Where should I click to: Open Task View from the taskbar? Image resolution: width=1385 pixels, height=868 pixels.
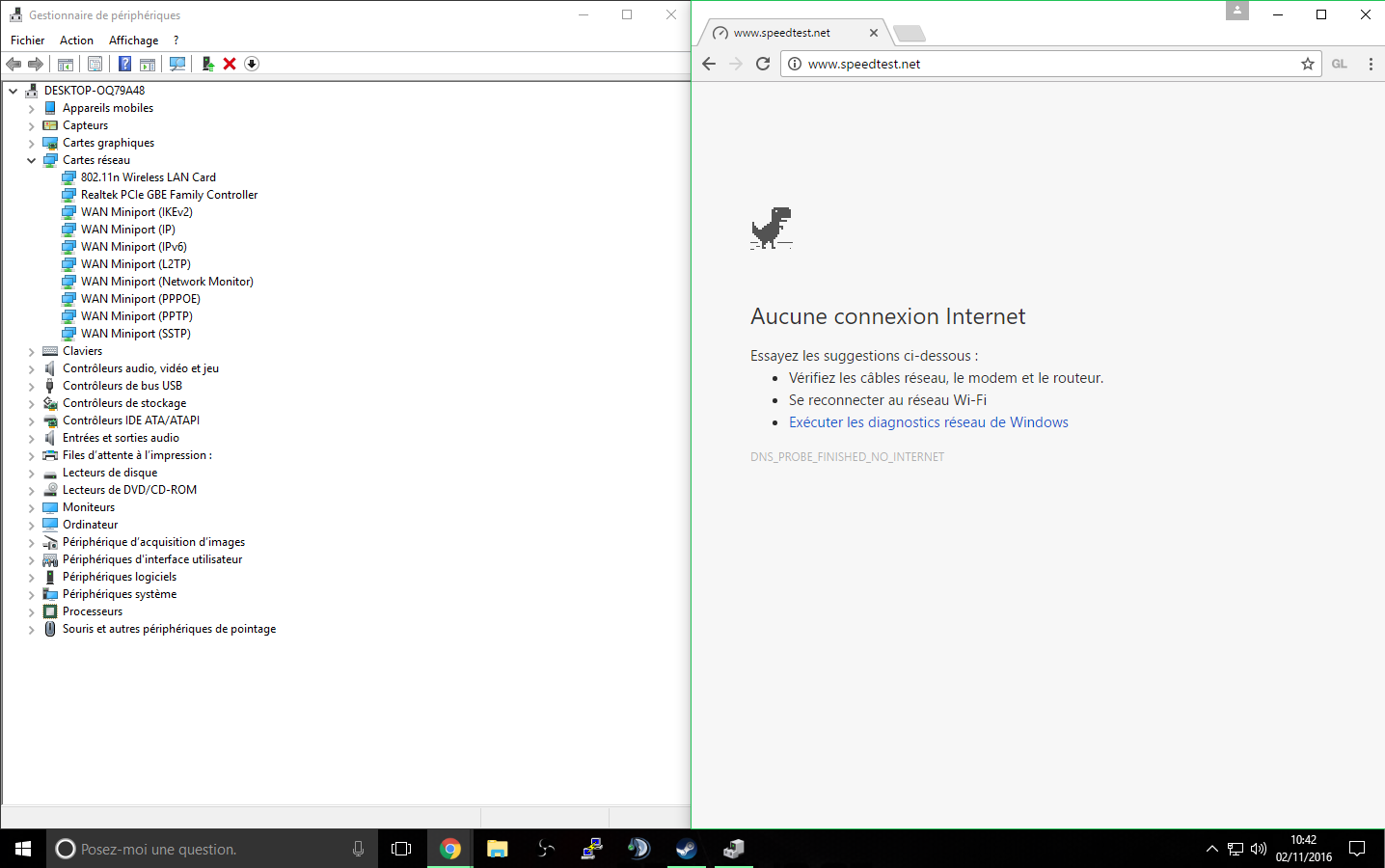coord(401,849)
